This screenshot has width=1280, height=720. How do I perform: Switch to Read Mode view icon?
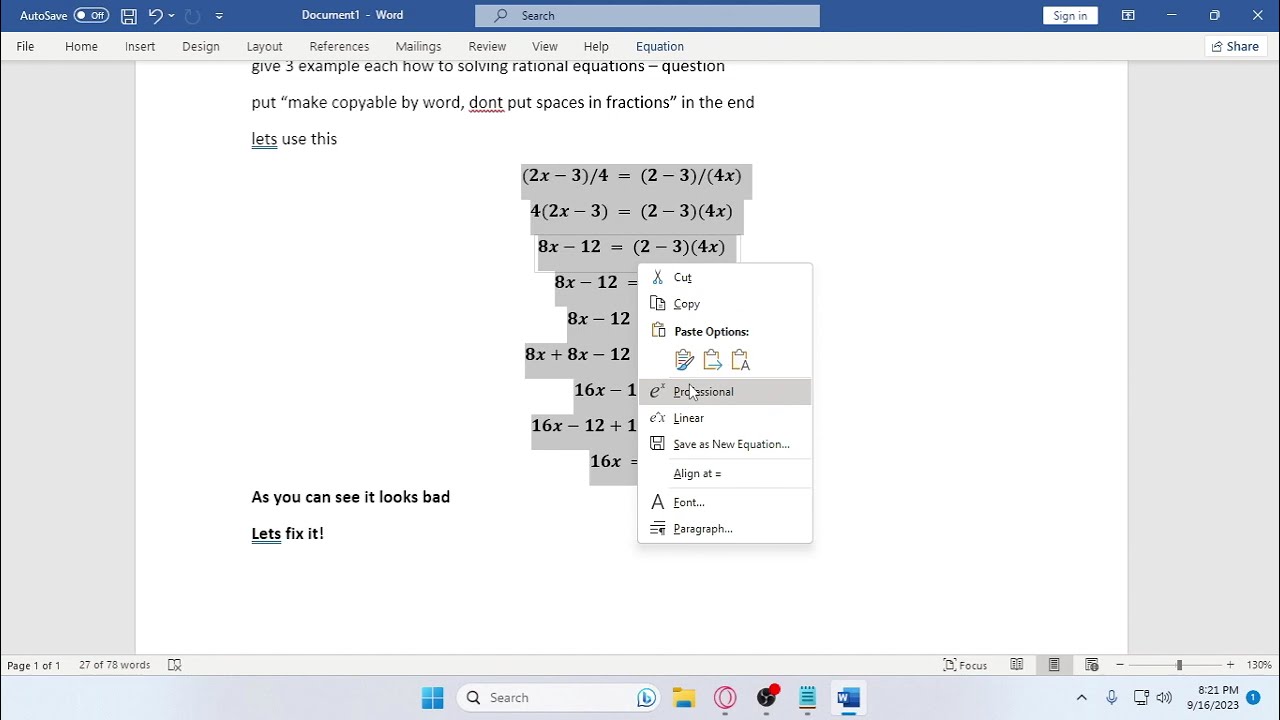click(1017, 665)
